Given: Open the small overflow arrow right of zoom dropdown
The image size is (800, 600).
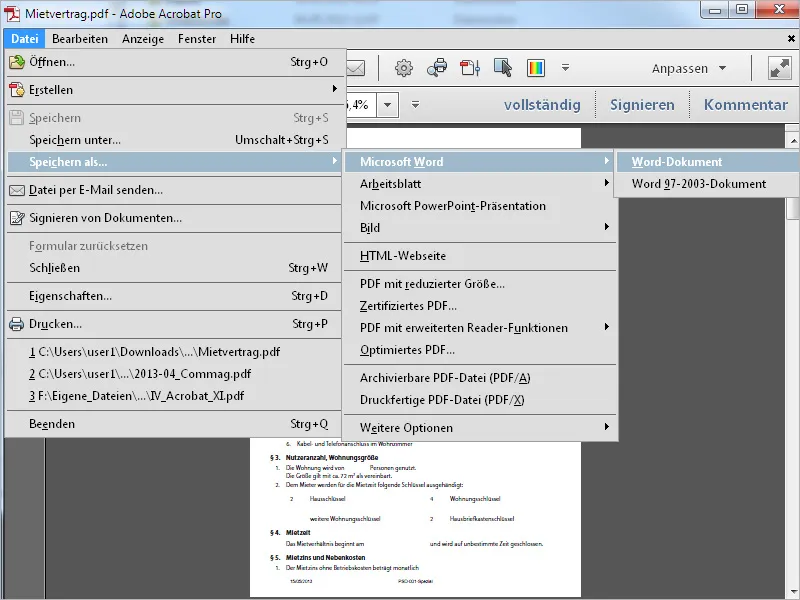Looking at the screenshot, I should [x=415, y=105].
